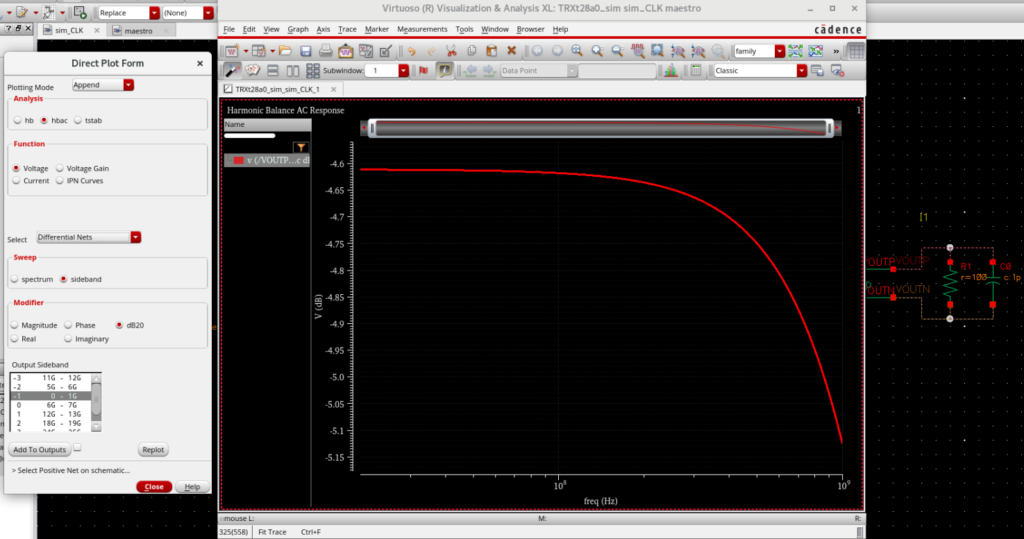This screenshot has width=1024, height=539.
Task: Select the horizontal split layout icon
Action: pyautogui.click(x=272, y=71)
